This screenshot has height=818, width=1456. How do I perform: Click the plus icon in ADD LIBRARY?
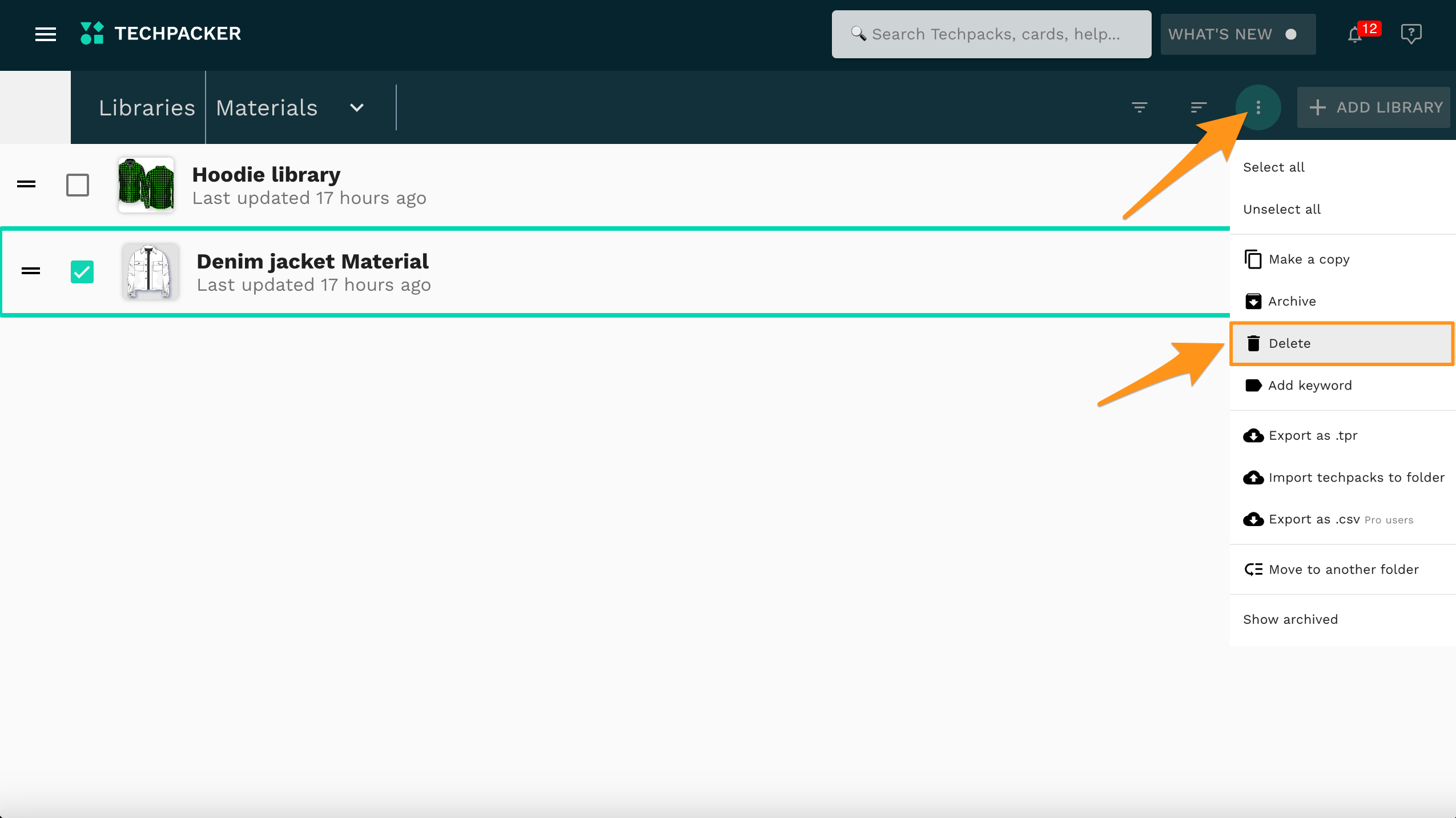(x=1317, y=107)
